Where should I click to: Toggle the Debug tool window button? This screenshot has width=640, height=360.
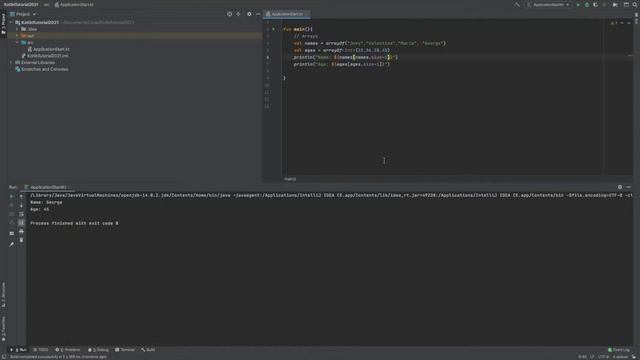[98, 350]
